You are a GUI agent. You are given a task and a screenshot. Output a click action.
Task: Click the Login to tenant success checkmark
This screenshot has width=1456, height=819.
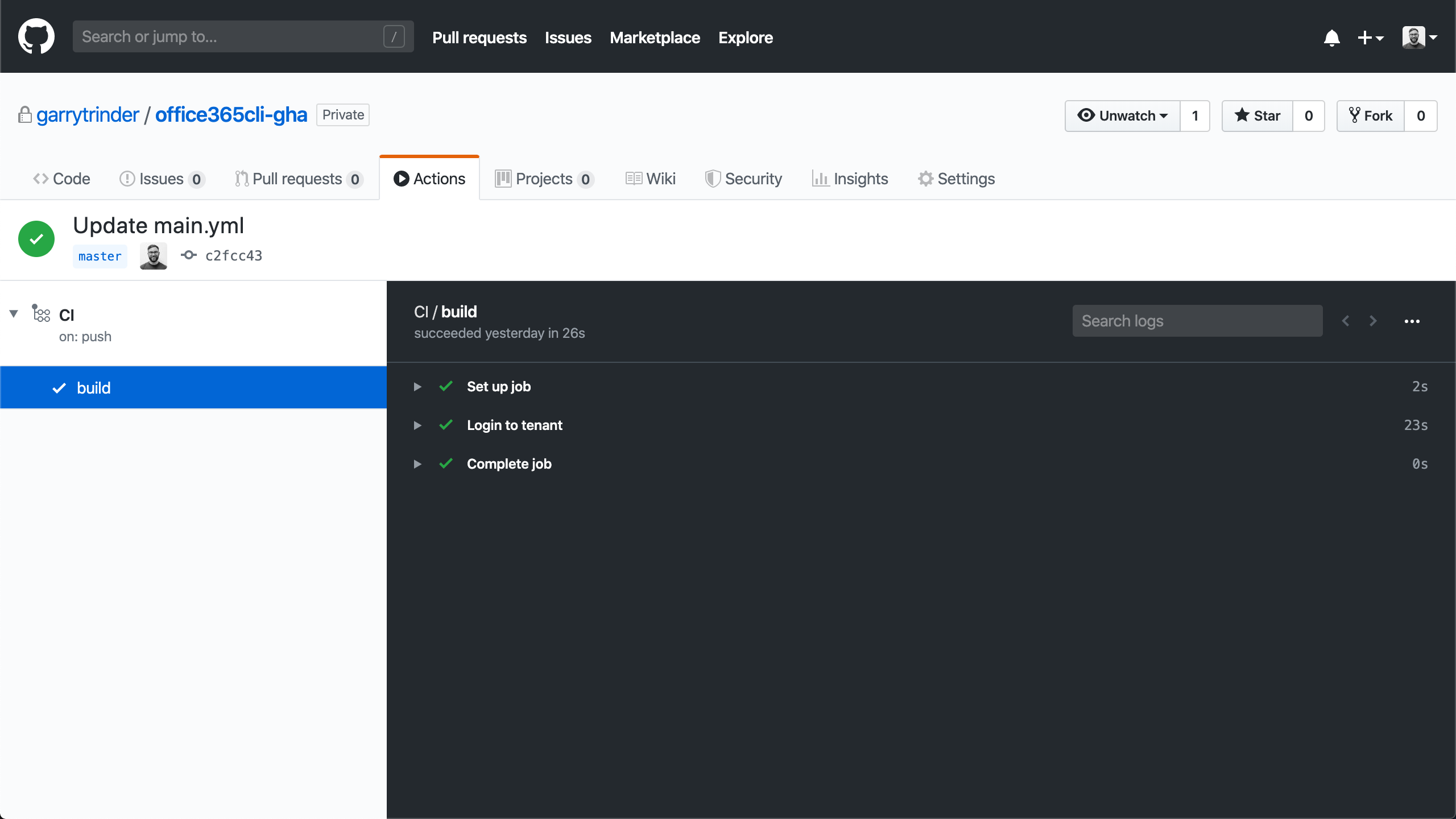tap(446, 425)
